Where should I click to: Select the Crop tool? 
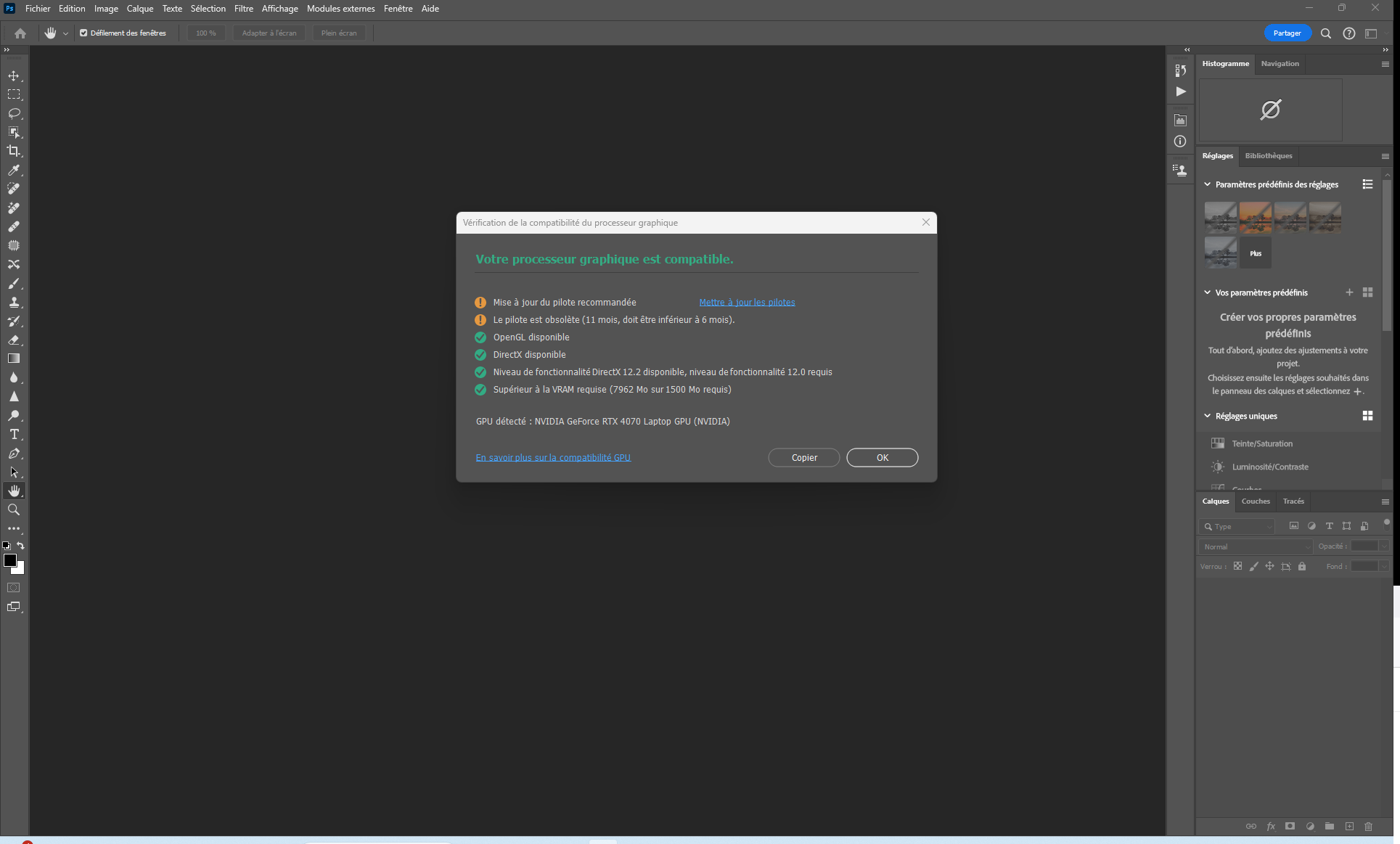point(13,151)
